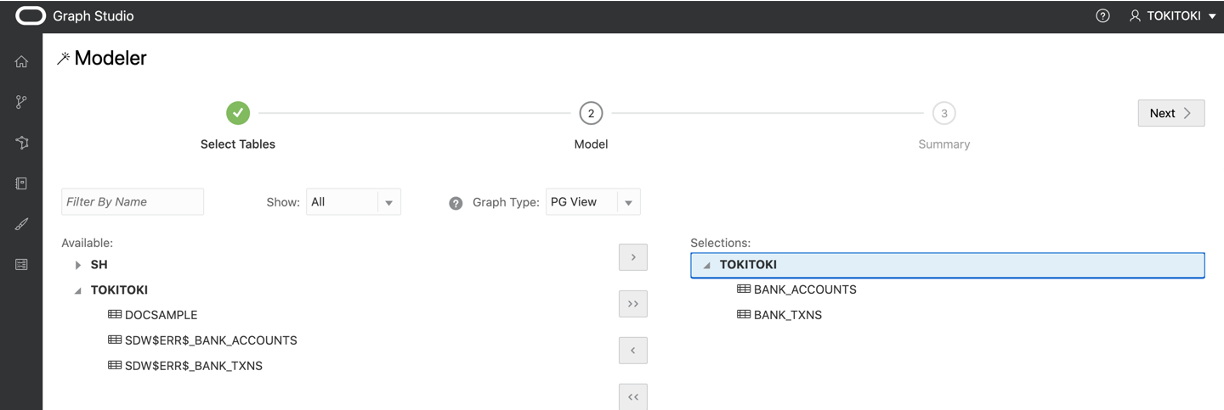1224x410 pixels.
Task: Open the Show filter dropdown
Action: (x=353, y=202)
